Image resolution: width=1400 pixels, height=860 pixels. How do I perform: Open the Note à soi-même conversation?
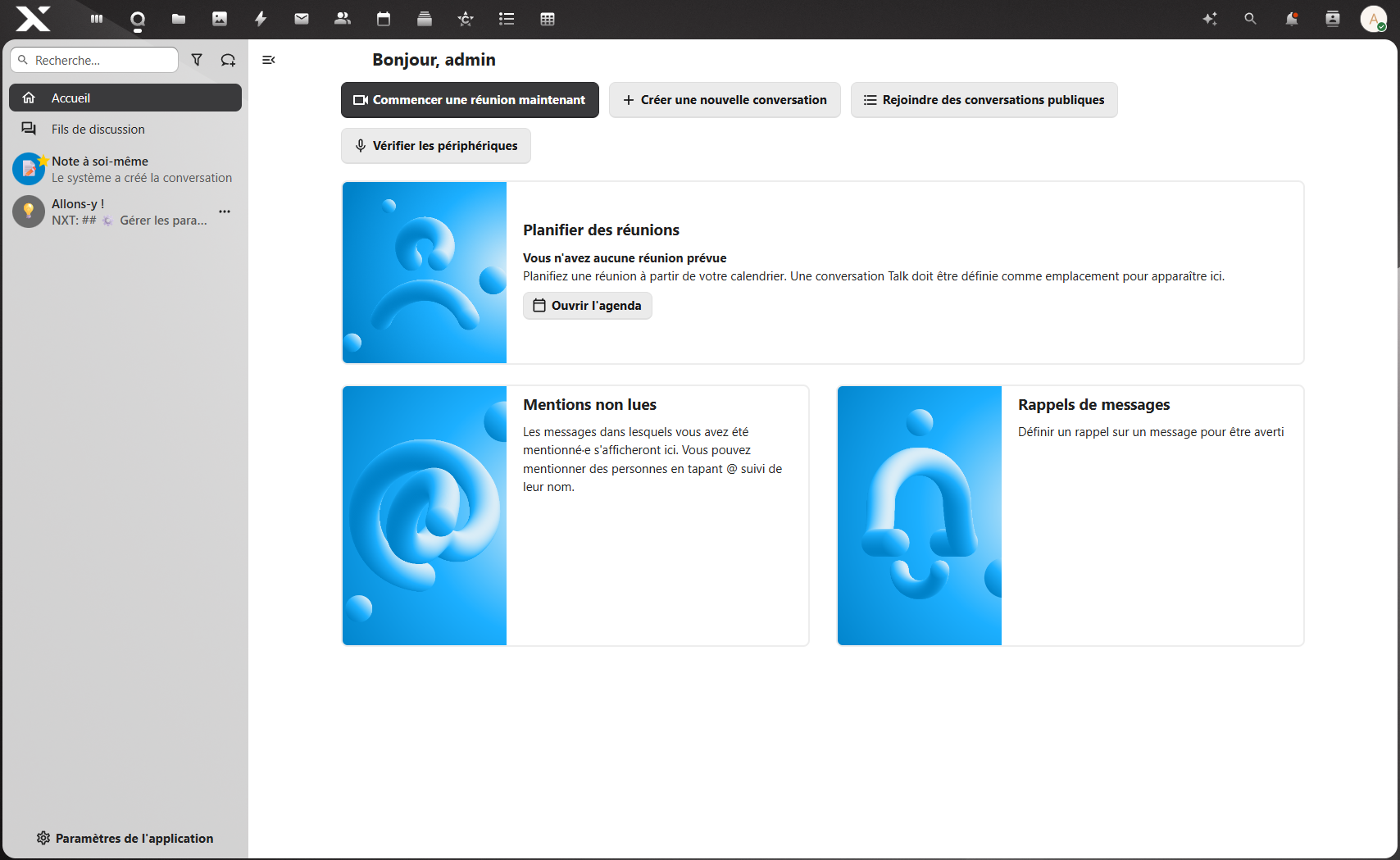(x=125, y=169)
